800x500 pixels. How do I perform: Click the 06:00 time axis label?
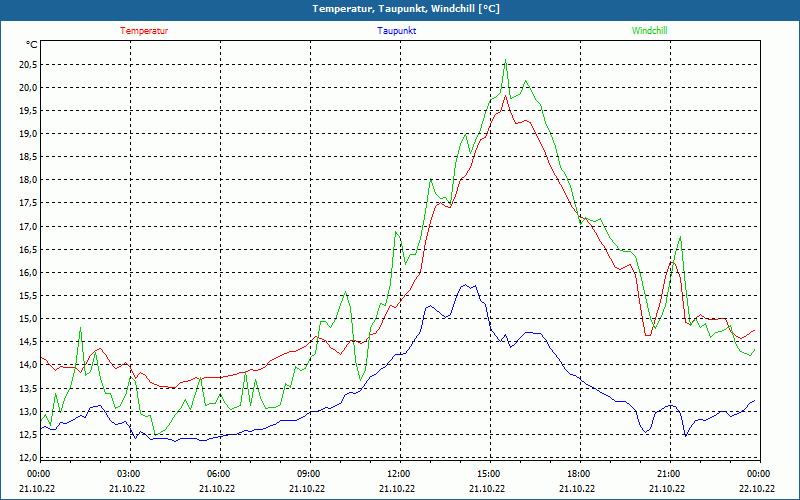click(x=220, y=474)
